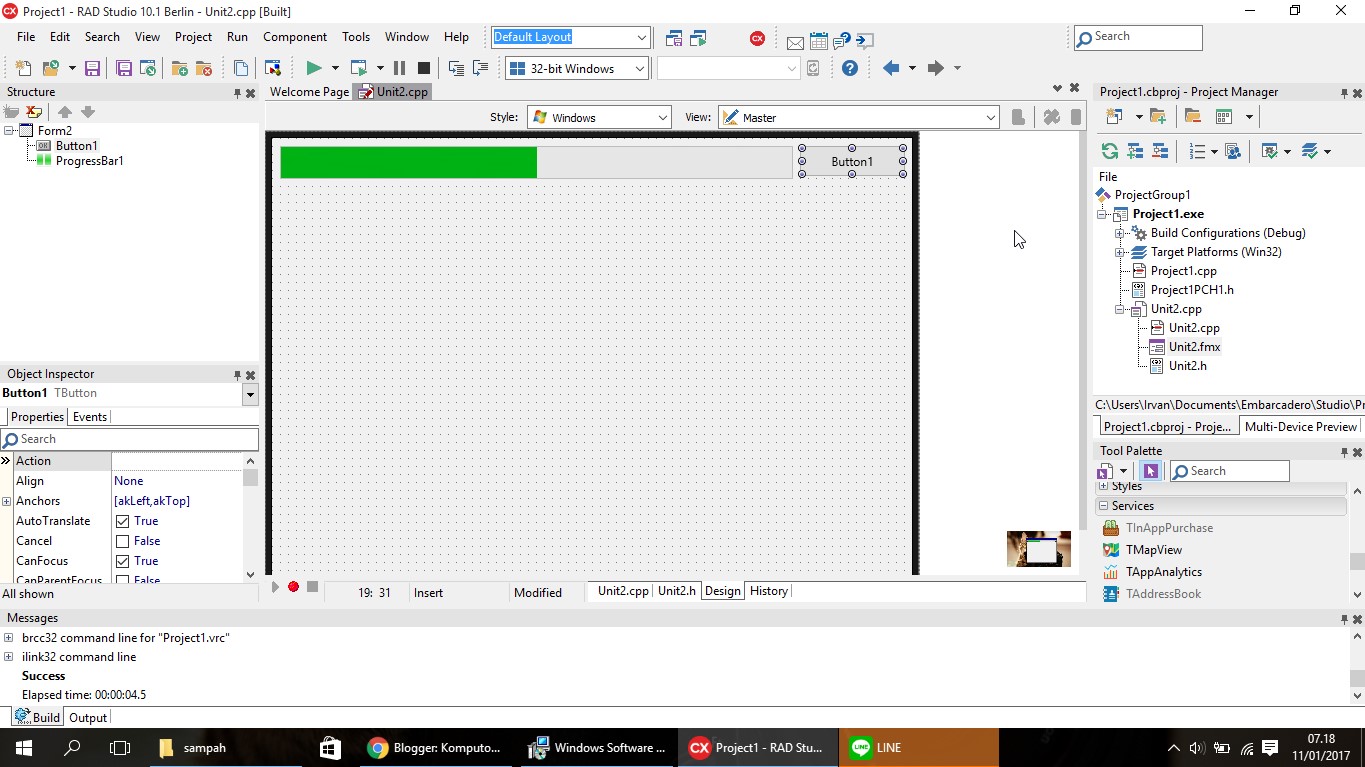Select Project1PCH1.h in Project Manager
This screenshot has width=1365, height=767.
1192,290
